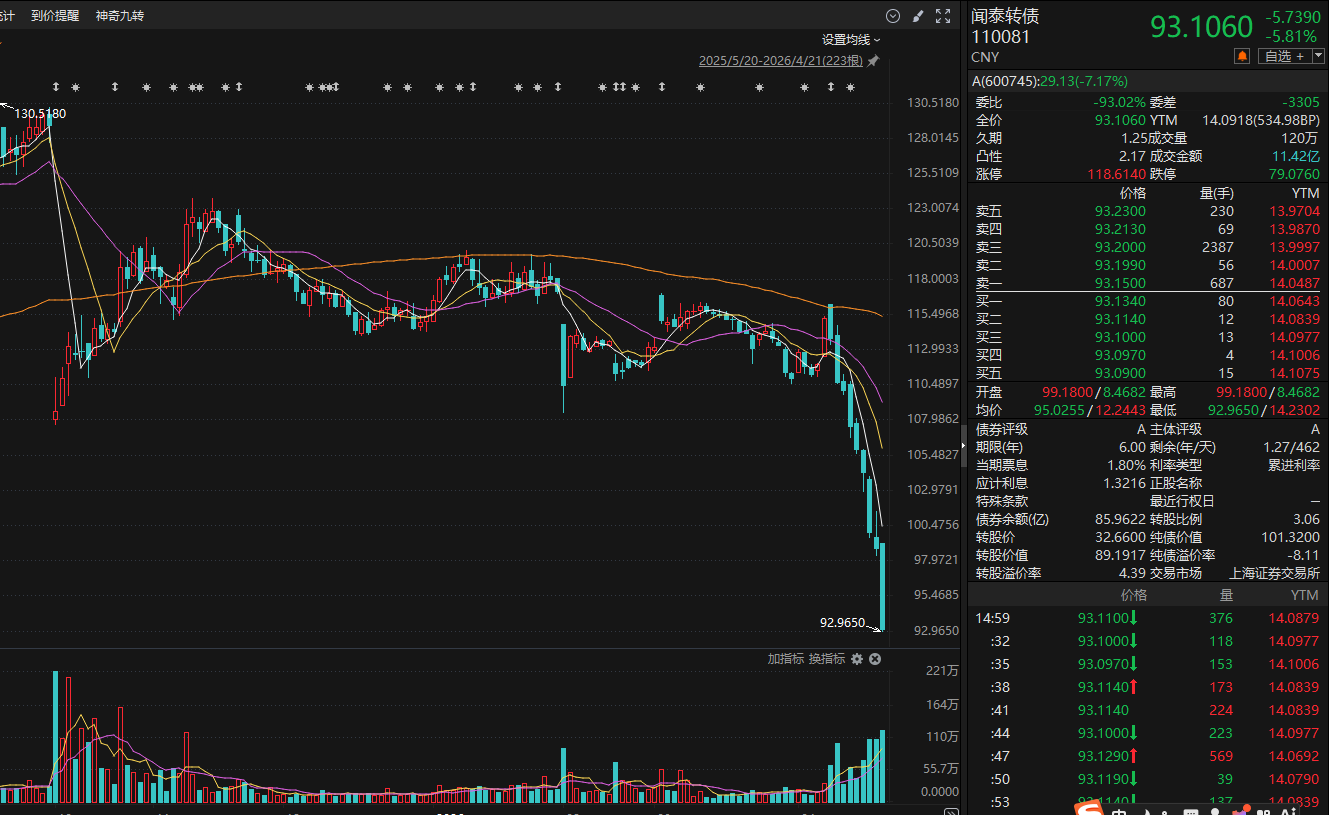Pin the chart date range
The image size is (1329, 815).
(873, 61)
